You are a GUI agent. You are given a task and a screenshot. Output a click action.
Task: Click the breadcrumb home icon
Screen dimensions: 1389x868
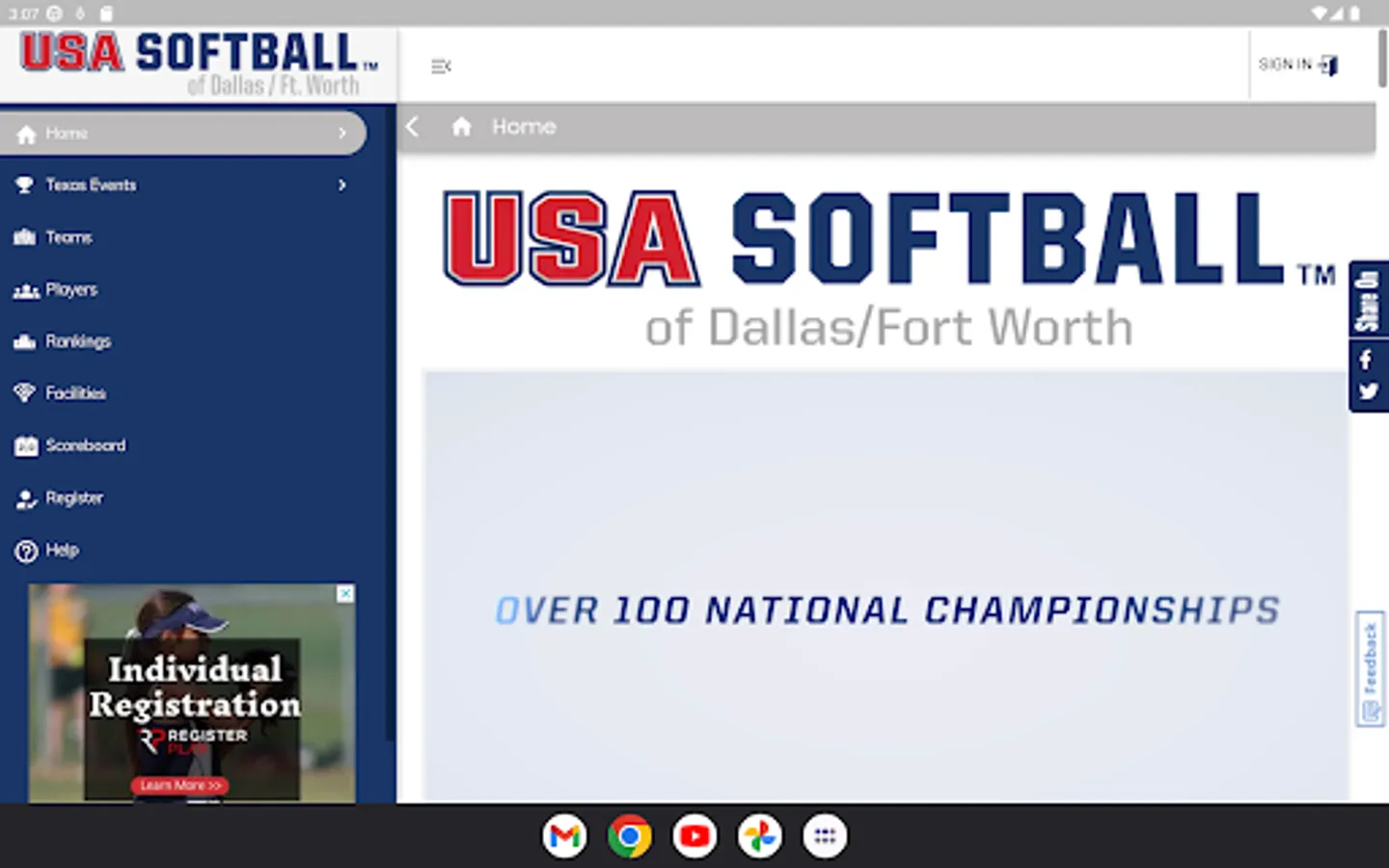pyautogui.click(x=462, y=126)
